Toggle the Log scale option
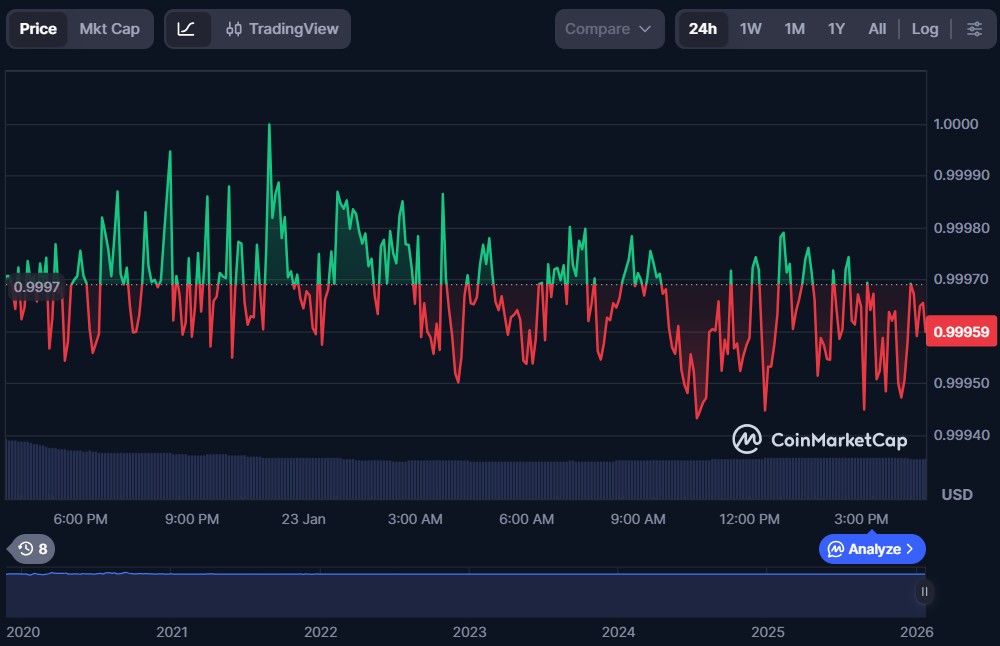 click(x=925, y=29)
